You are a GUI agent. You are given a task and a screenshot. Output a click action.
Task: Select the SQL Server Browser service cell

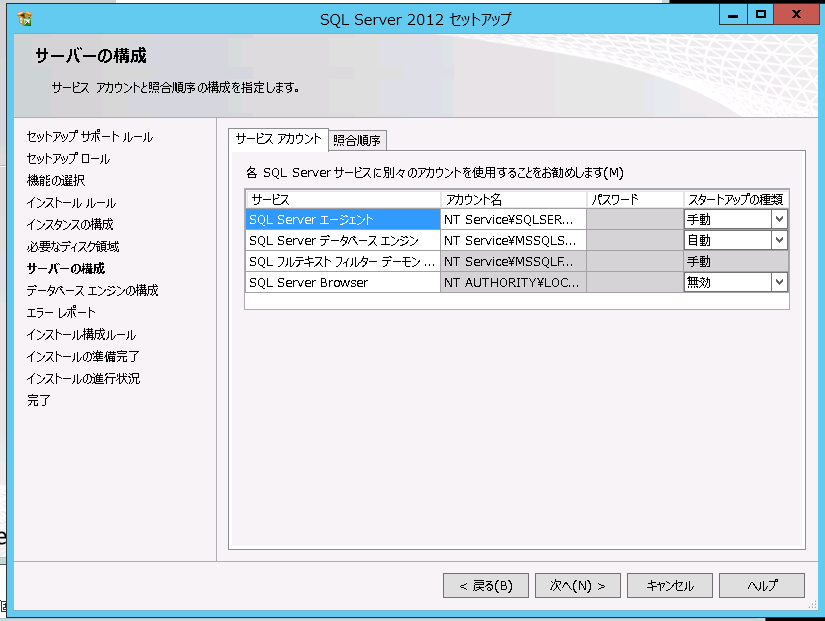click(x=343, y=282)
